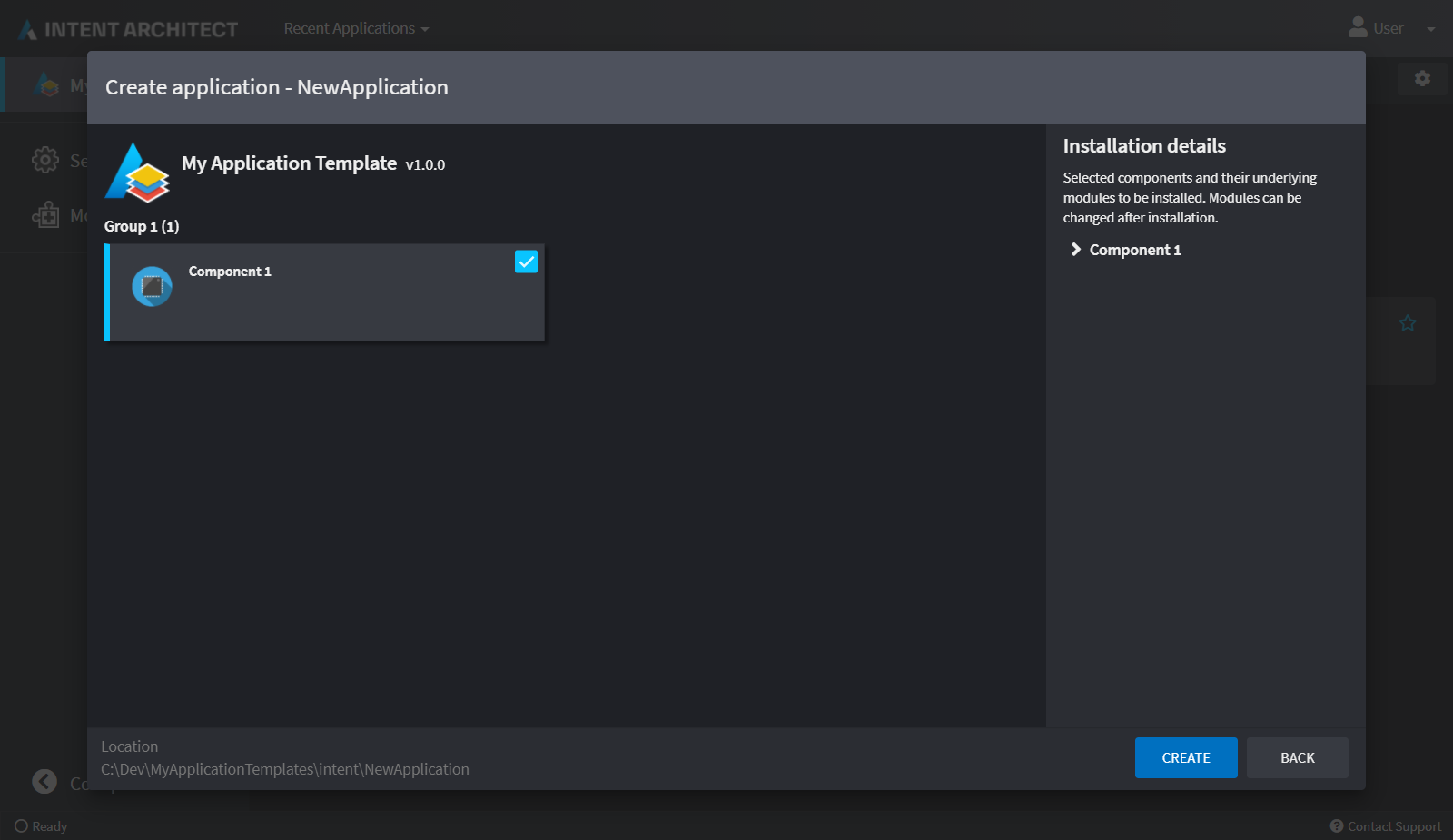Click the Ready status indicator
Viewport: 1453px width, 840px height.
pyautogui.click(x=41, y=826)
